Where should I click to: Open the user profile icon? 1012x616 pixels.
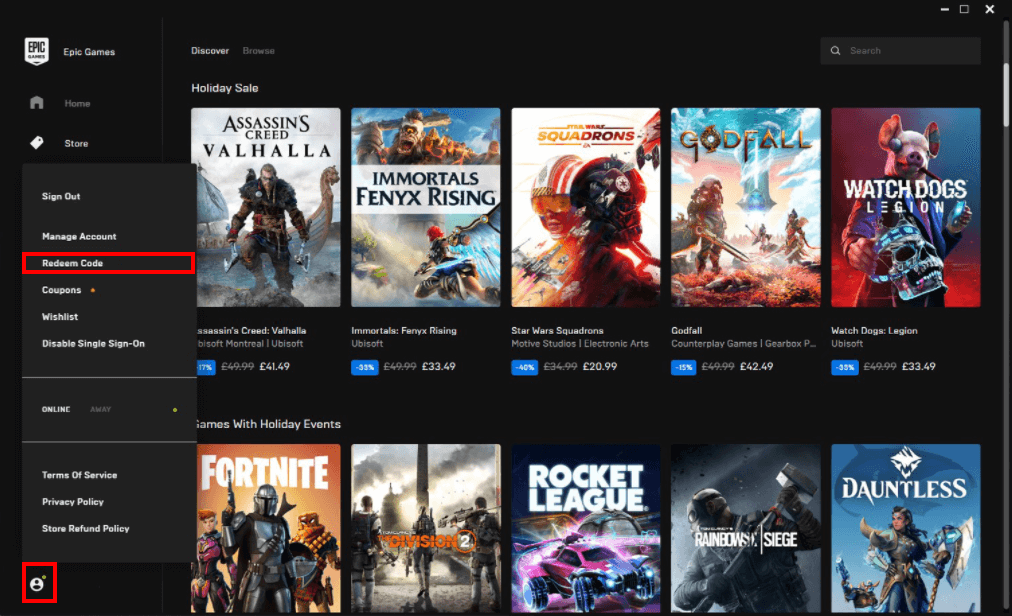37,584
